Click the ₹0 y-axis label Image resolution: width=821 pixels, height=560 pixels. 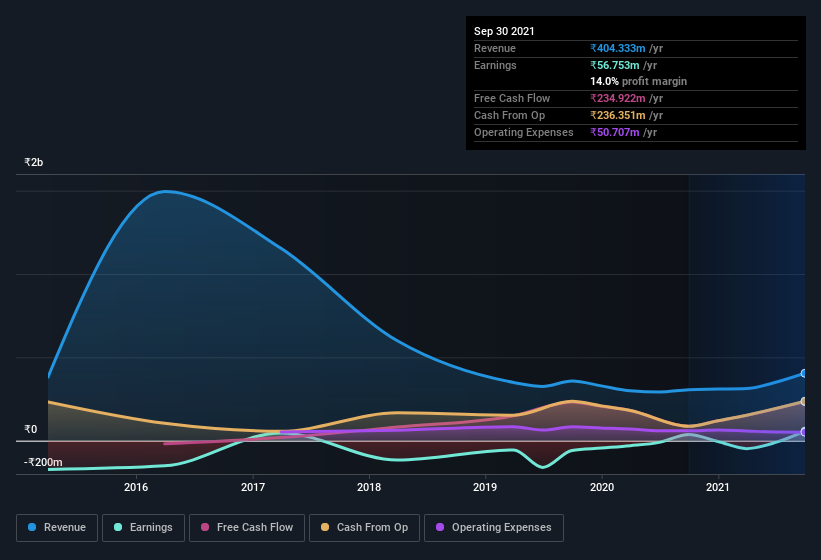click(x=30, y=429)
